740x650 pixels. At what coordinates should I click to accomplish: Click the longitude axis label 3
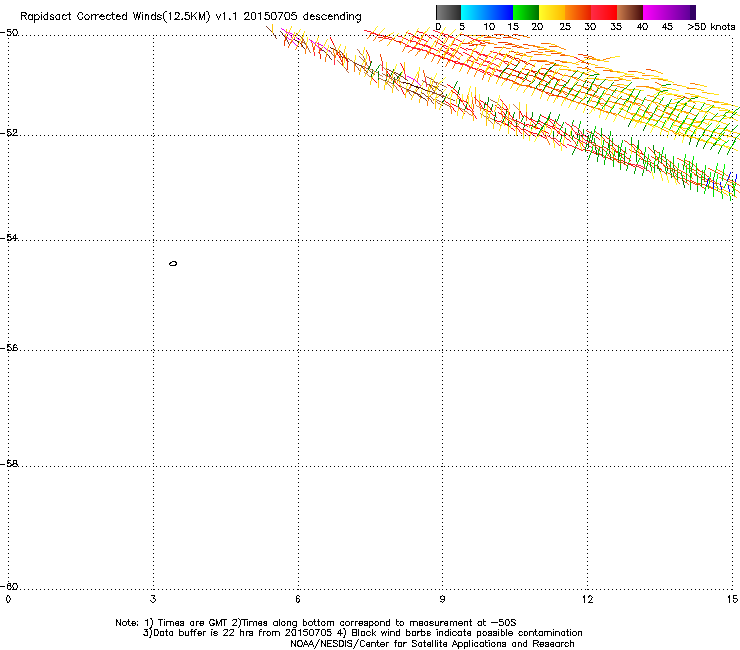[x=153, y=599]
